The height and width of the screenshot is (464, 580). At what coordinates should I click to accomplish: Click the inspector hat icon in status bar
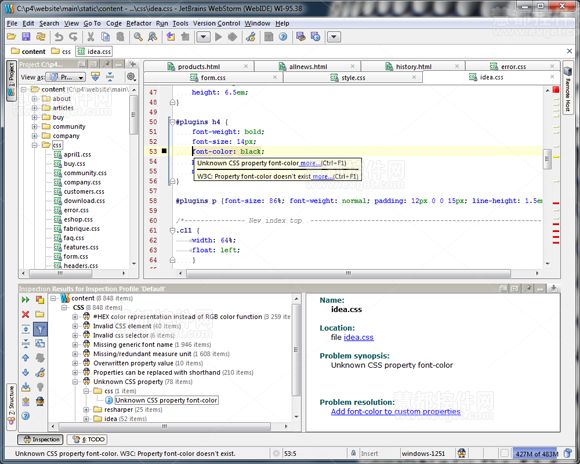461,453
